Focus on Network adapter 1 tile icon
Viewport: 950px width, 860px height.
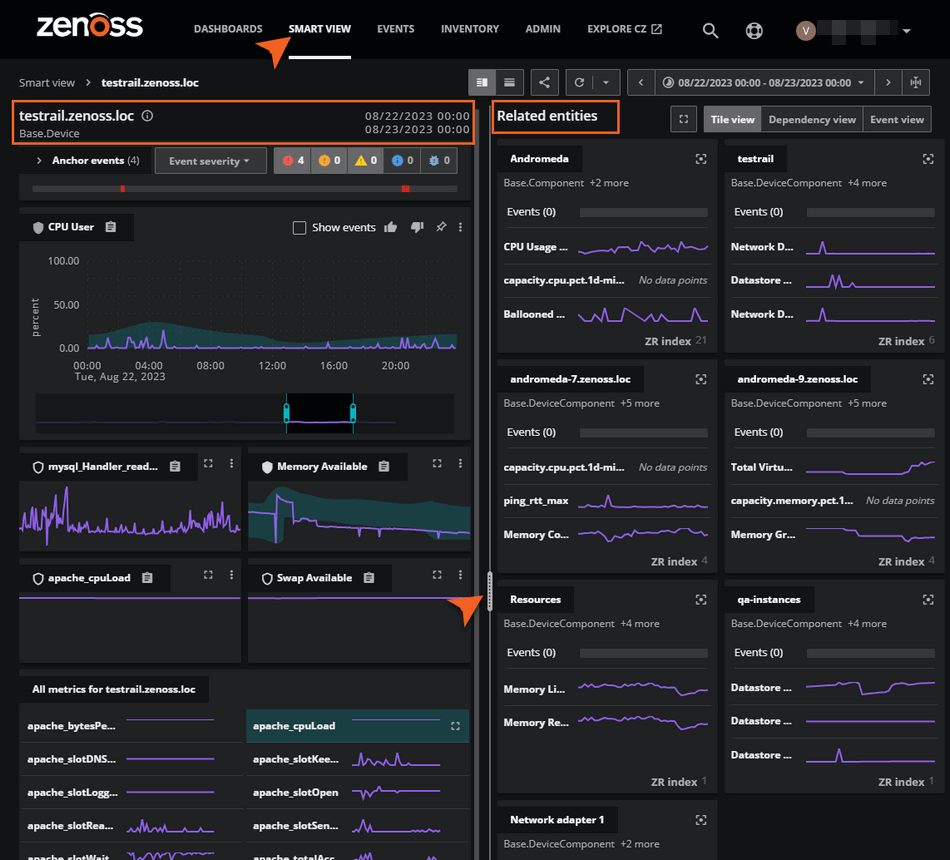[x=701, y=820]
